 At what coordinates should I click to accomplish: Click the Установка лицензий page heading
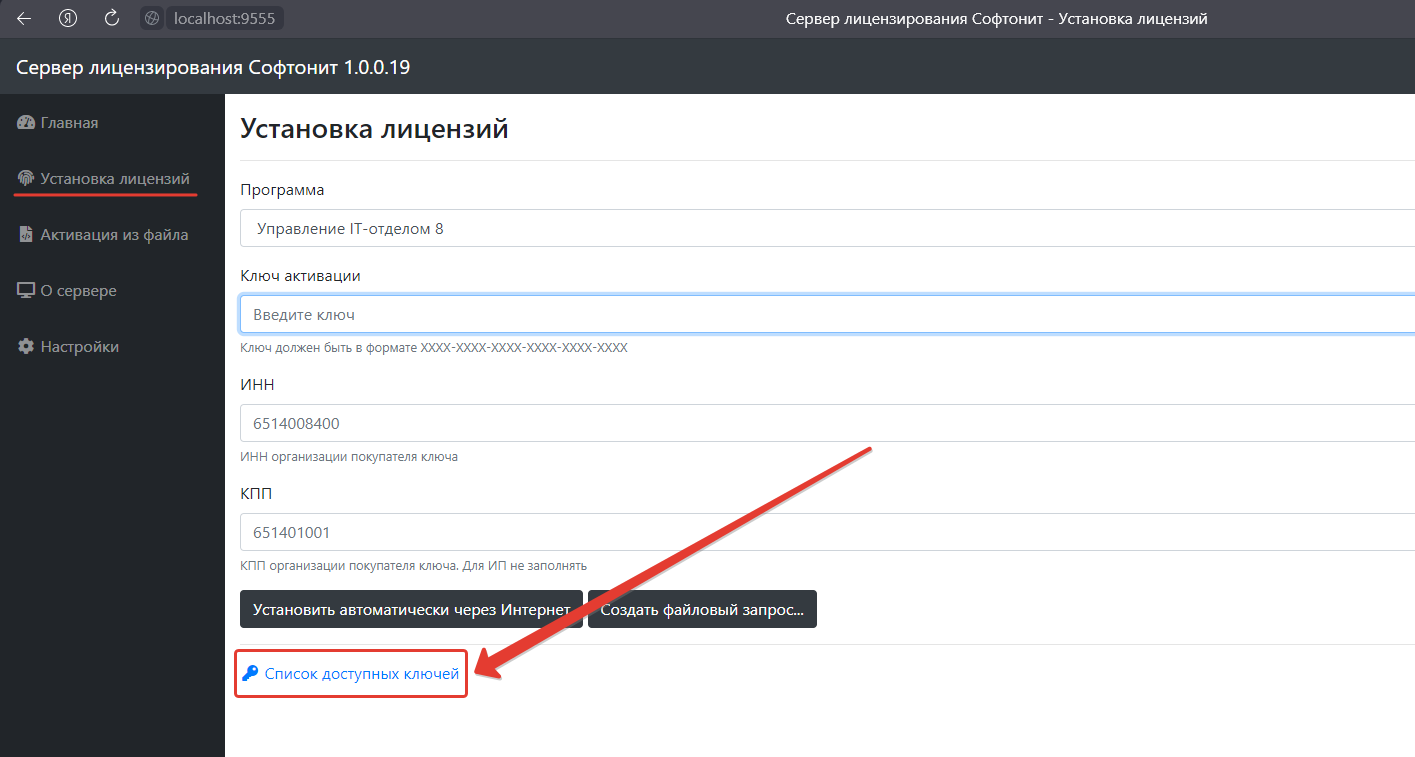click(x=374, y=128)
